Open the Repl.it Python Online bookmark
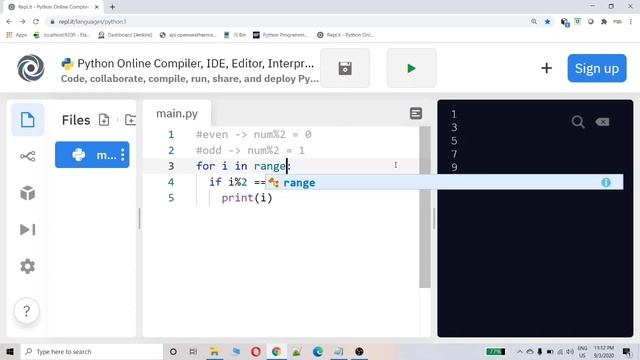The height and width of the screenshot is (360, 640). coord(346,35)
